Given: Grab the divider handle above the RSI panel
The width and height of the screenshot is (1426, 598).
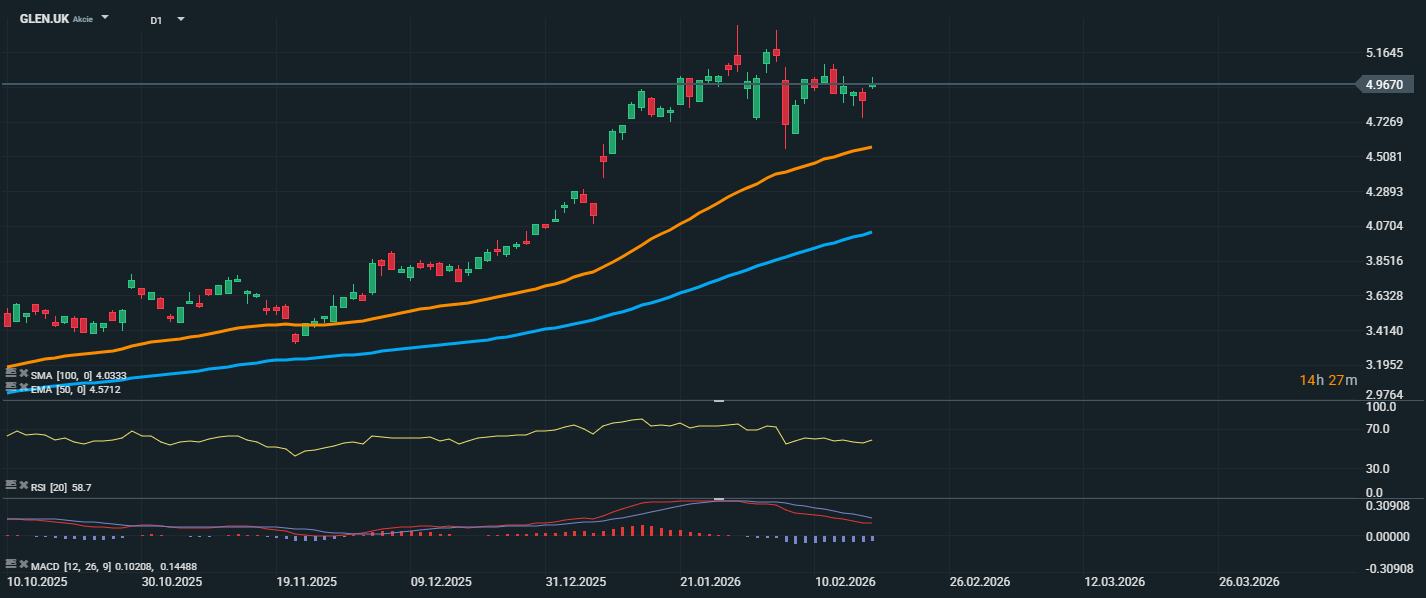Looking at the screenshot, I should [x=718, y=400].
